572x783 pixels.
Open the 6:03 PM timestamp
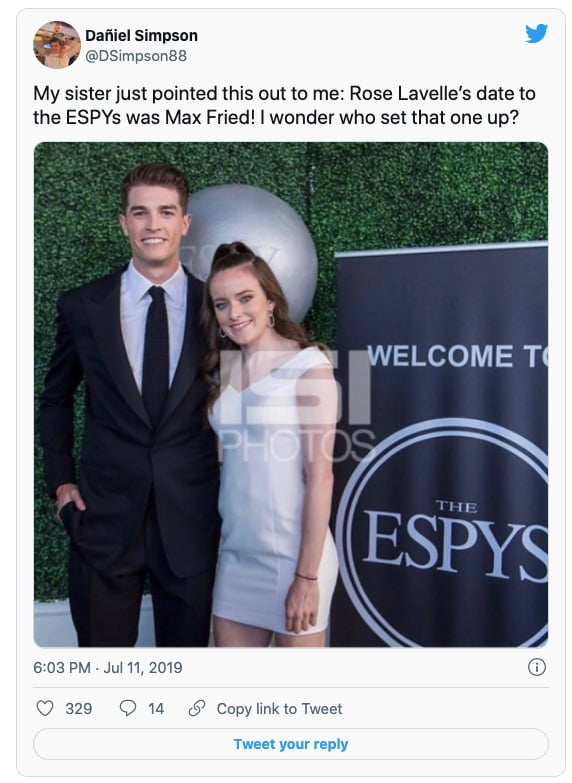pos(62,668)
